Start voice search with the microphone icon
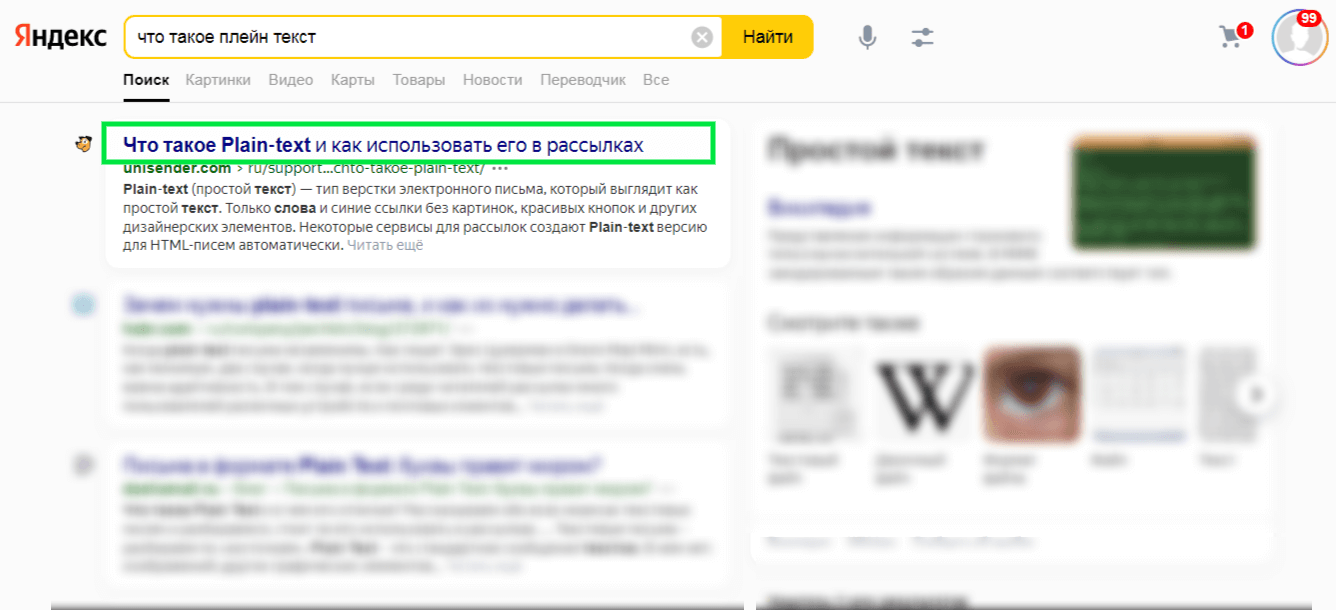The image size is (1336, 610). (867, 38)
